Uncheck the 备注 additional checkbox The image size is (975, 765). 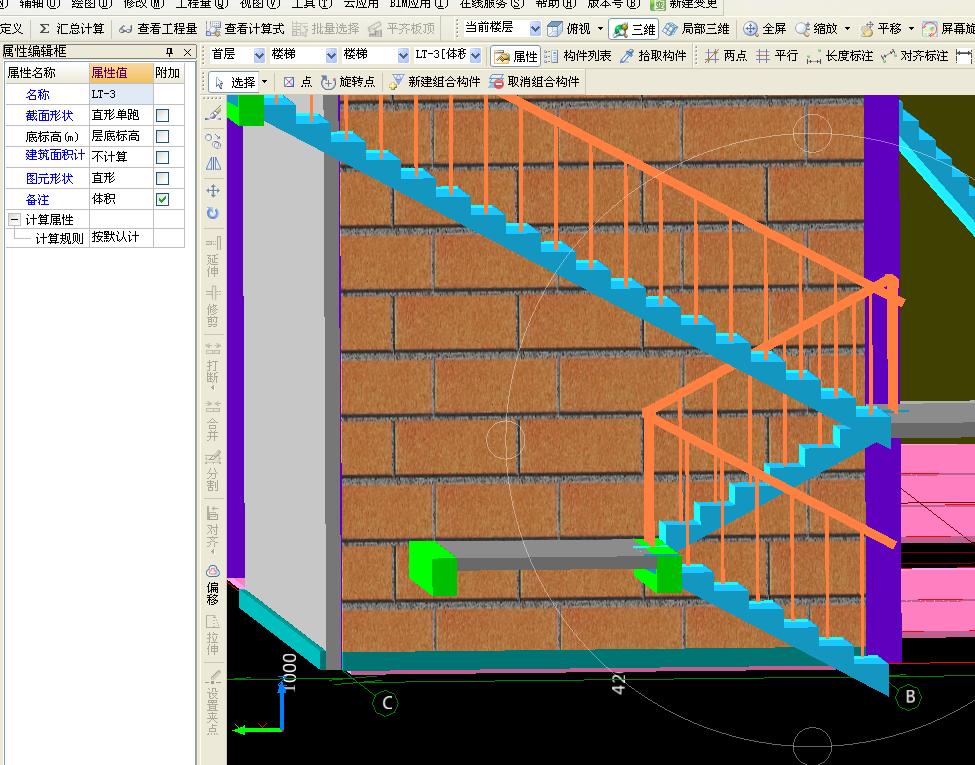[163, 199]
